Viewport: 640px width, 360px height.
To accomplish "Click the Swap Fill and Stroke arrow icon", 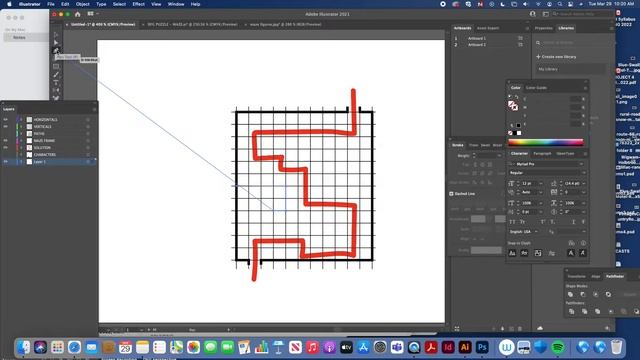I will tap(517, 97).
